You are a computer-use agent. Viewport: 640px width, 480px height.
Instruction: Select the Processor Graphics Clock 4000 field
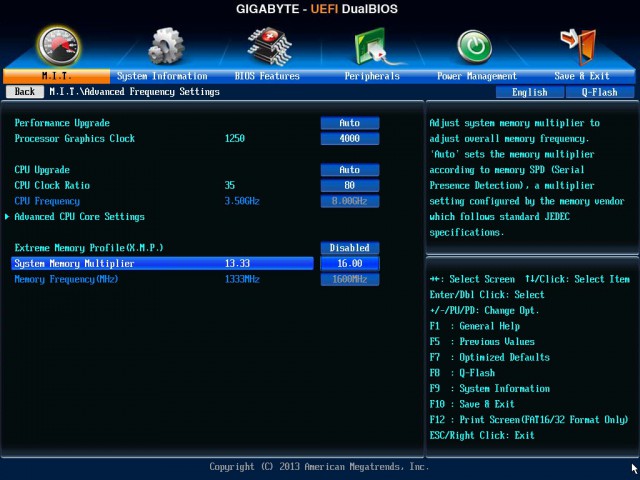pos(350,138)
